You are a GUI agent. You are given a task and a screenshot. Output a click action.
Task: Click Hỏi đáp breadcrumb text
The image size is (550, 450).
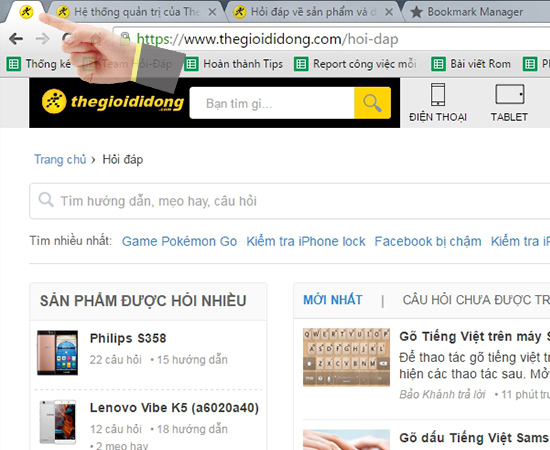tap(123, 160)
